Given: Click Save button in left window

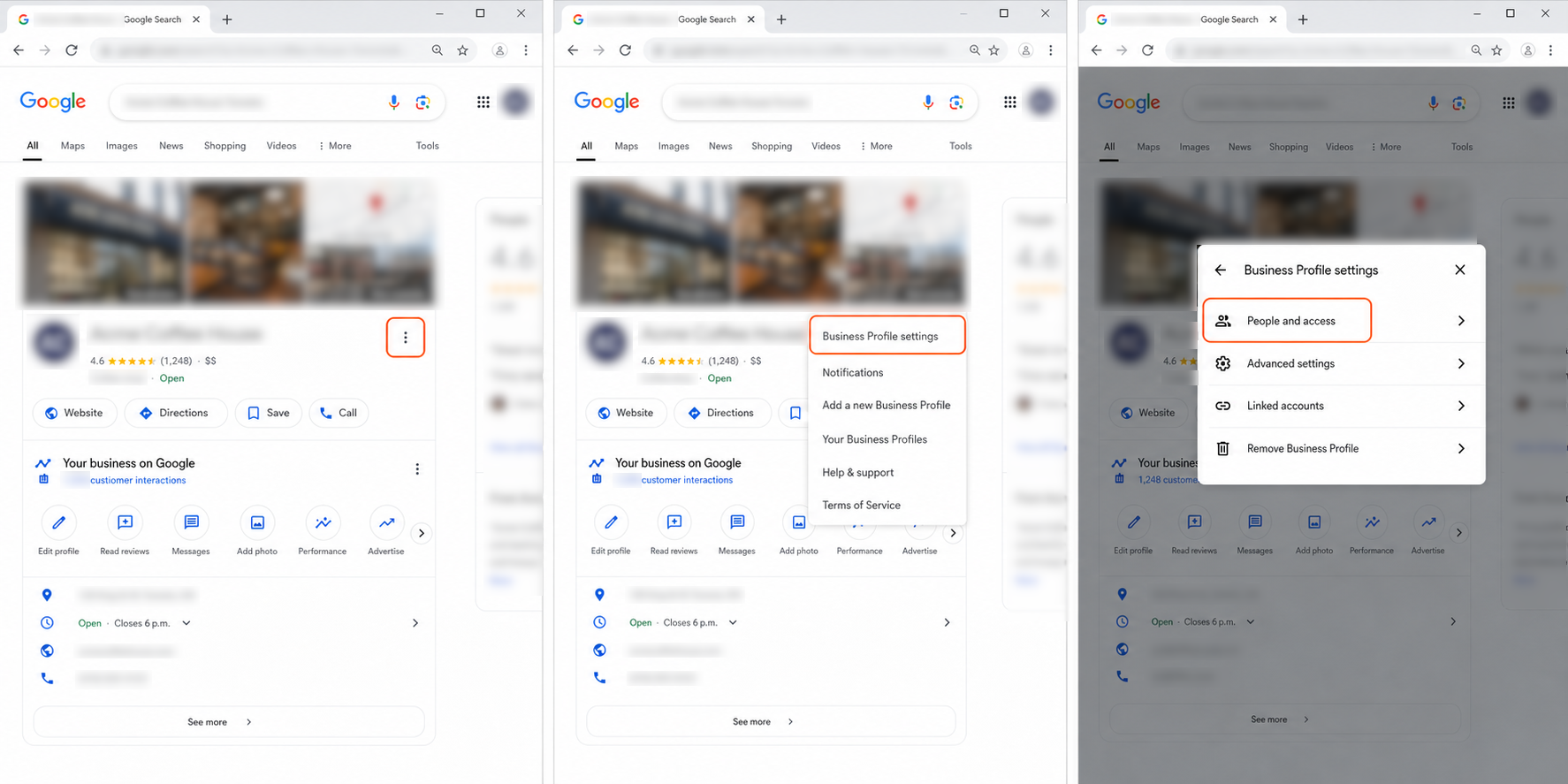Looking at the screenshot, I should point(269,413).
